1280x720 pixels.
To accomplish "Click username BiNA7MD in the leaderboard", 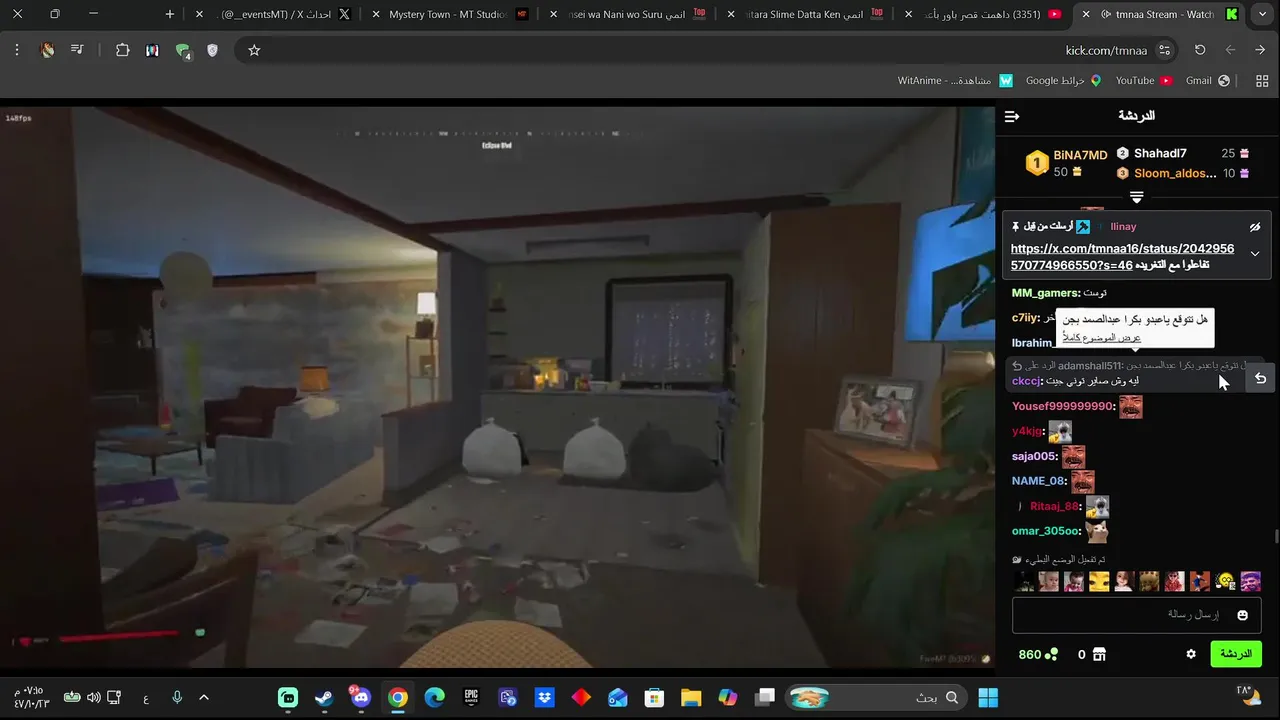I will (1081, 155).
